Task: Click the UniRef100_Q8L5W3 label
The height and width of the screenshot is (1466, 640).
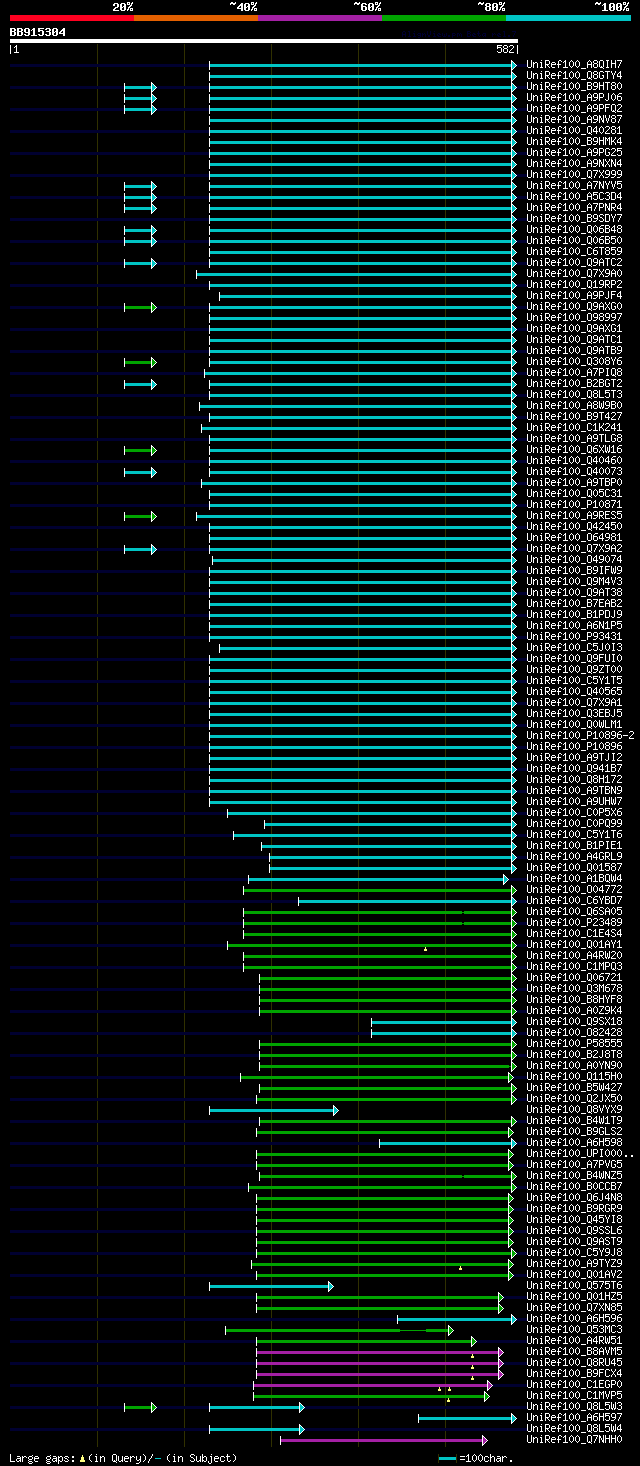Action: point(574,1406)
